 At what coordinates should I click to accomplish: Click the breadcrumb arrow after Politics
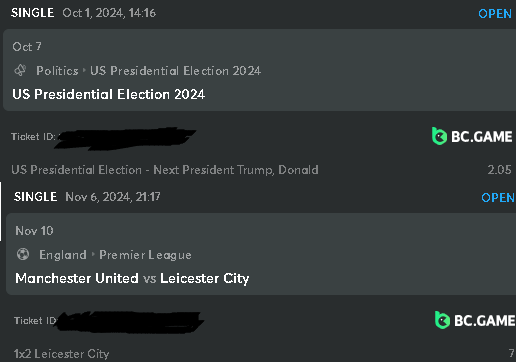[x=84, y=70]
